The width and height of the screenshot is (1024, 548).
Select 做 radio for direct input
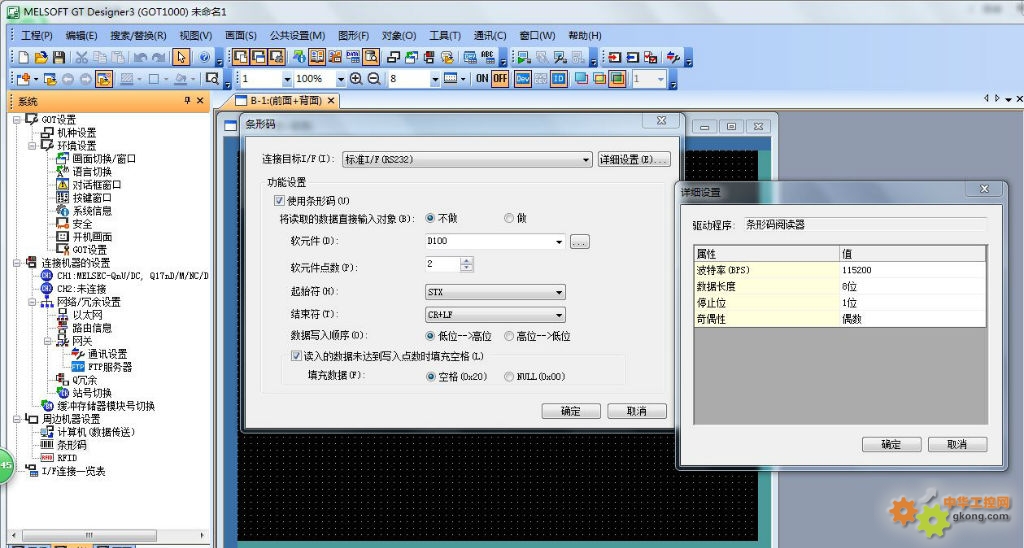[509, 218]
